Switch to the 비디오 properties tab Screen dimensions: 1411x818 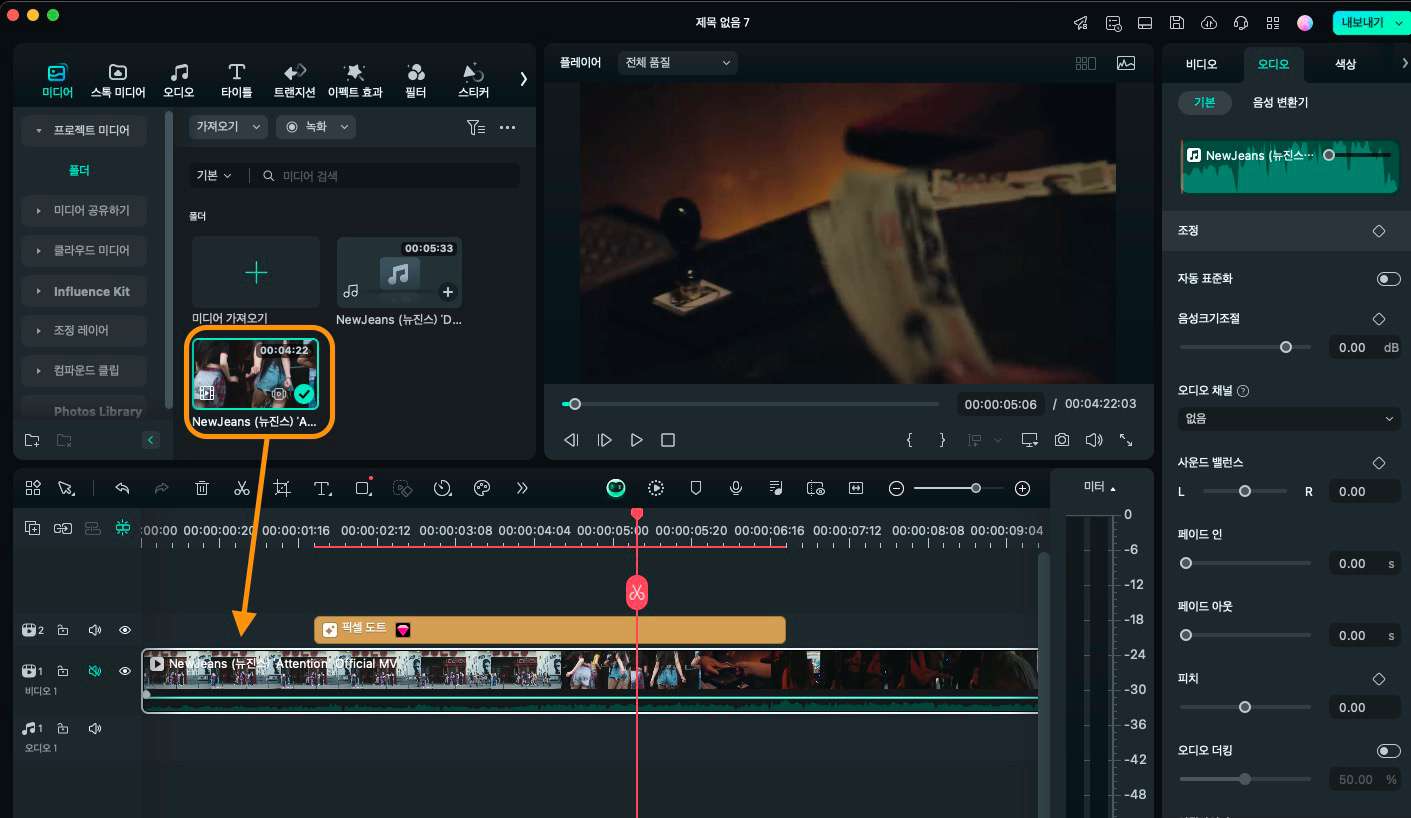point(1201,64)
